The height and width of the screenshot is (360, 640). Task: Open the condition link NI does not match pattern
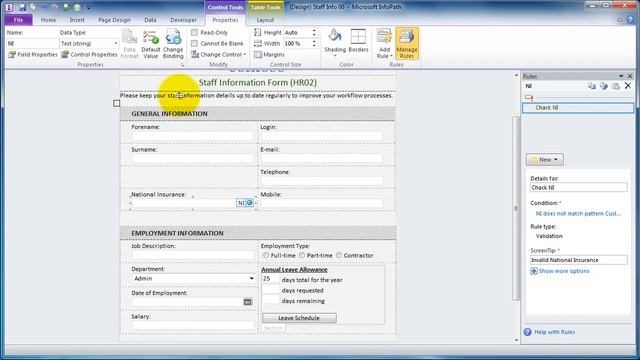[578, 213]
